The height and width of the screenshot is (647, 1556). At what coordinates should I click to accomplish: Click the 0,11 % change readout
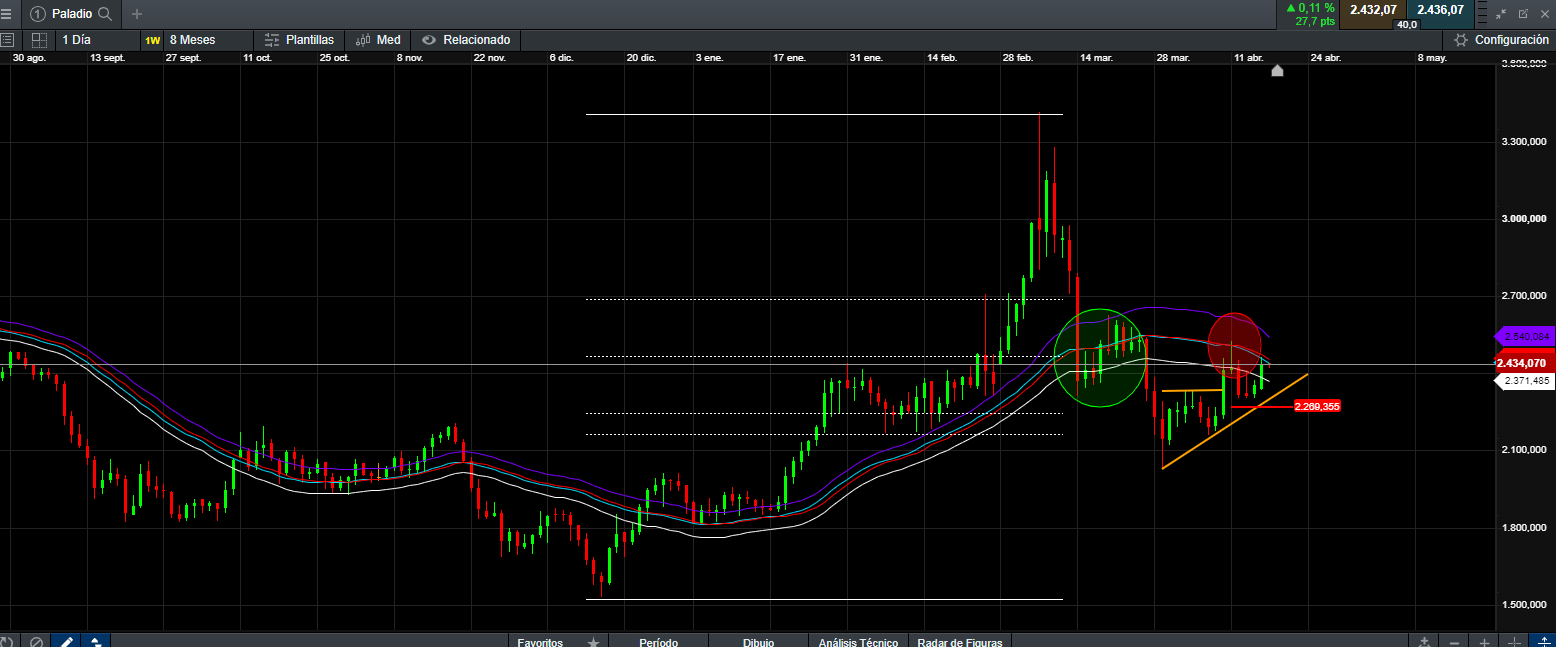coord(1310,8)
